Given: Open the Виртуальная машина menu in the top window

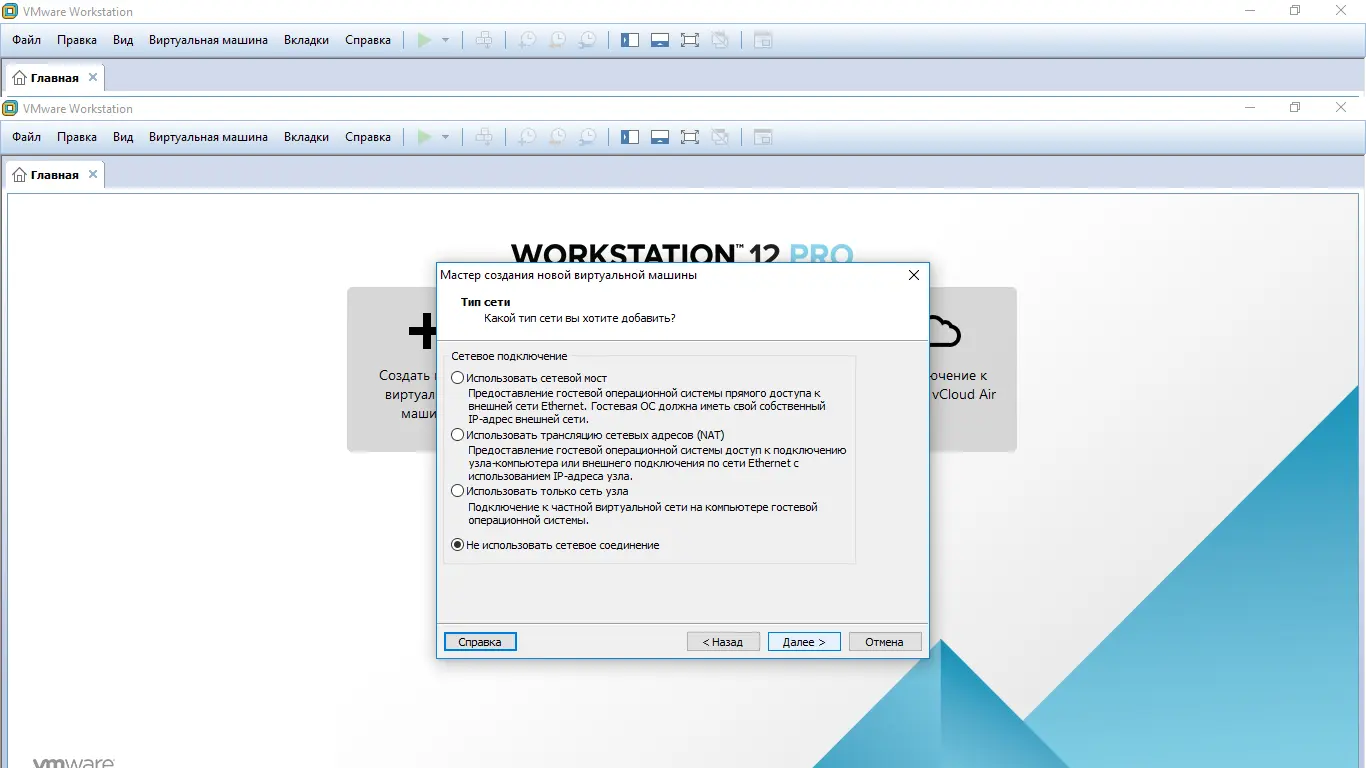Looking at the screenshot, I should [x=208, y=40].
